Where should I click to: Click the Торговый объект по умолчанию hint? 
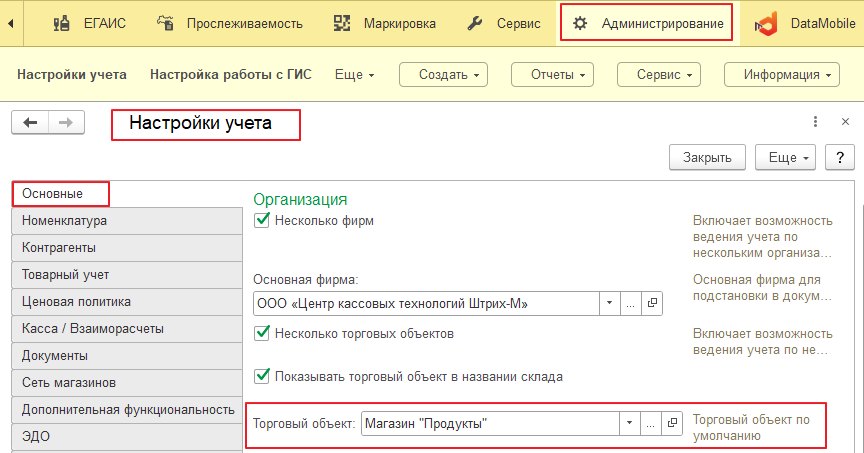pos(751,428)
